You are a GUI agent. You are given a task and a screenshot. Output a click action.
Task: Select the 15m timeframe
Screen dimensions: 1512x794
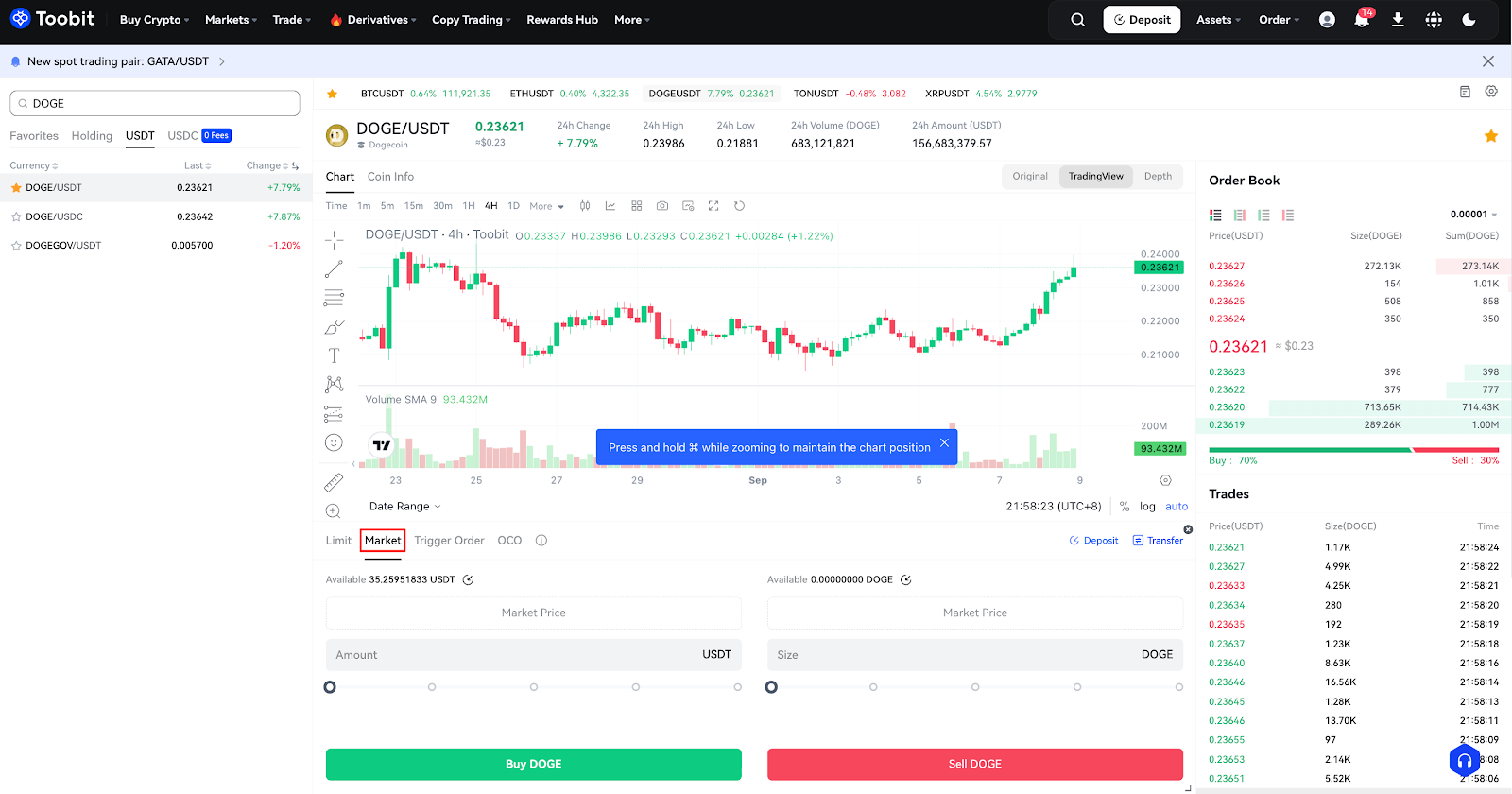(414, 206)
